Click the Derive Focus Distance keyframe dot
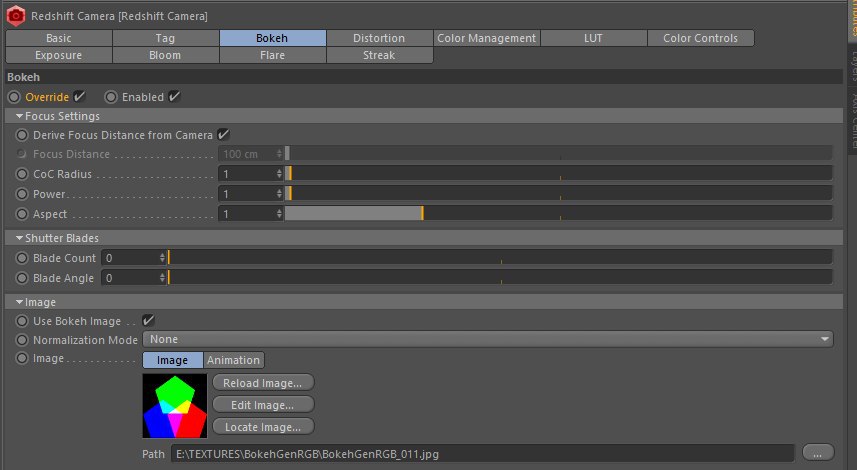This screenshot has height=470, width=857. 22,135
